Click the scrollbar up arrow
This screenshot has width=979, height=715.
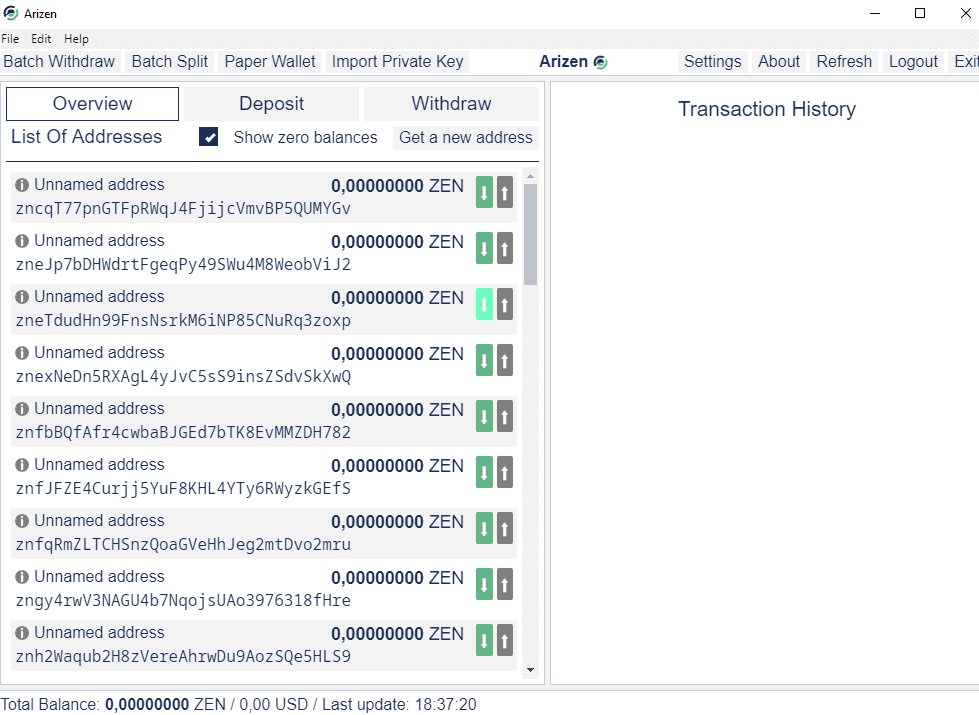[530, 177]
